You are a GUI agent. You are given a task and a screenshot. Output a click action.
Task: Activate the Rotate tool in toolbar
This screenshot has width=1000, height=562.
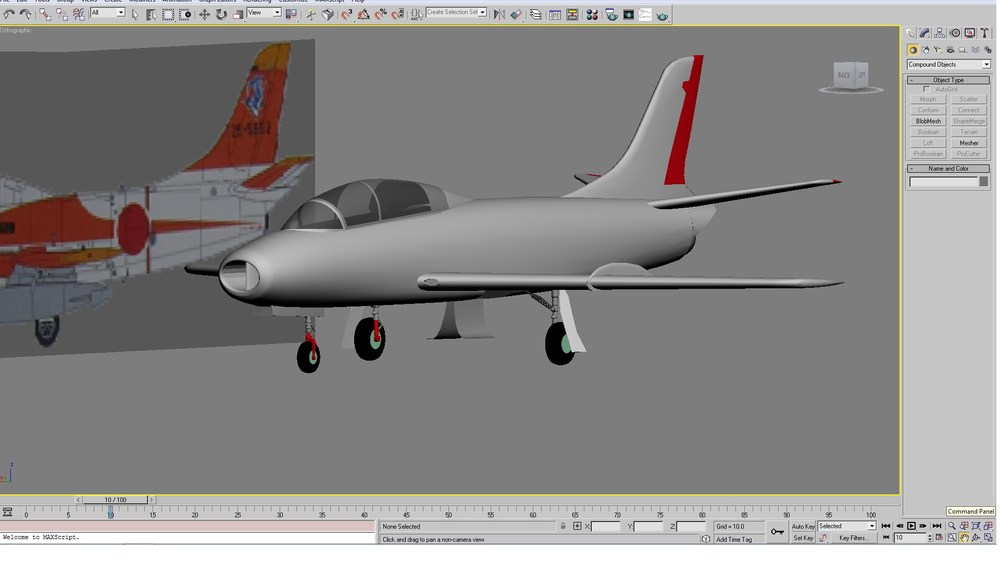(x=221, y=14)
